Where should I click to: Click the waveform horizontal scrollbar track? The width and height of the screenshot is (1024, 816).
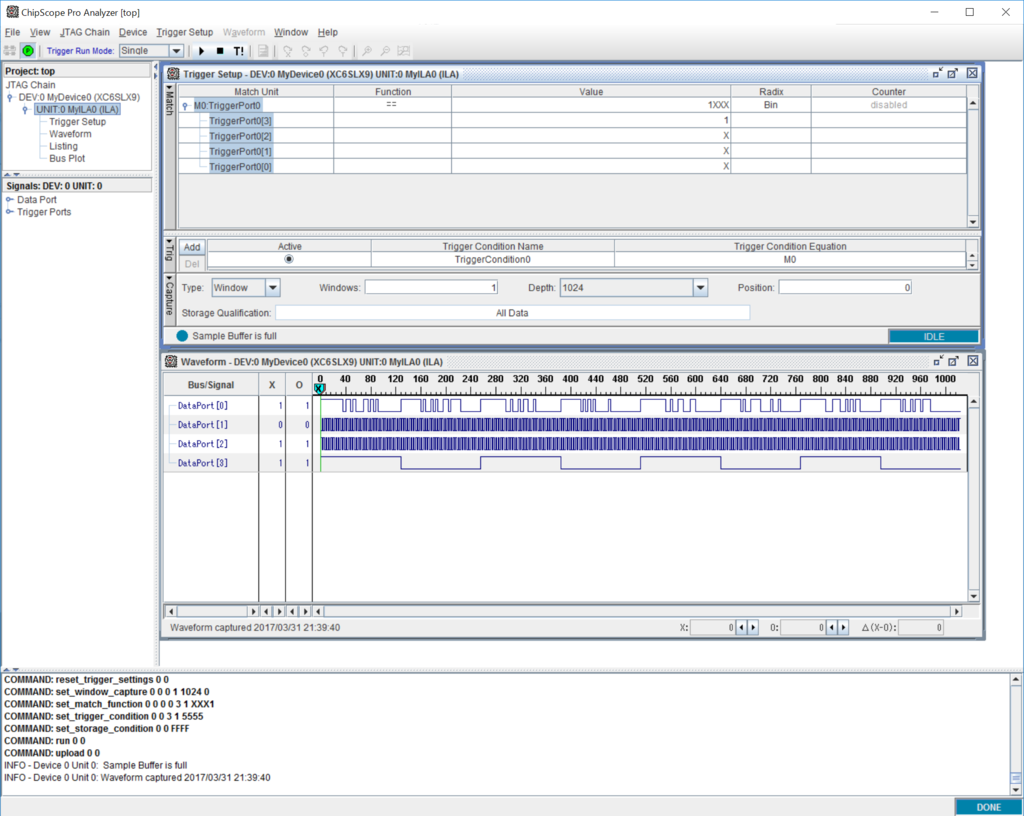tap(637, 611)
